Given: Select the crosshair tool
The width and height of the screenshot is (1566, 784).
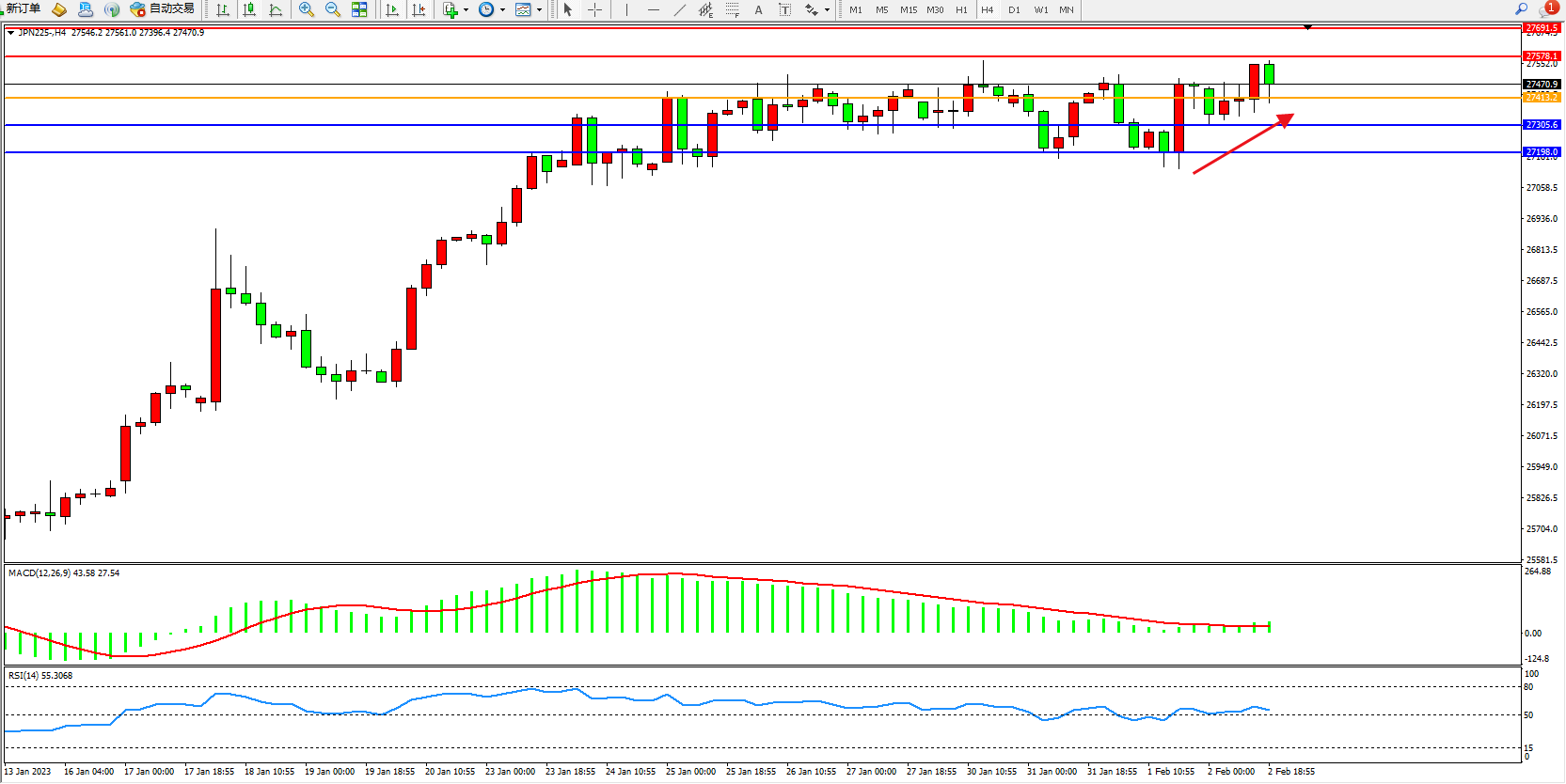Looking at the screenshot, I should (594, 9).
